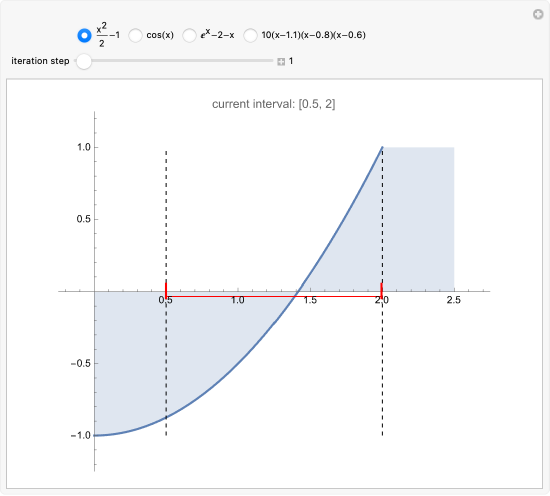Choose the eˣ−2−x function option
Screen dimensions: 550x496
(189, 35)
